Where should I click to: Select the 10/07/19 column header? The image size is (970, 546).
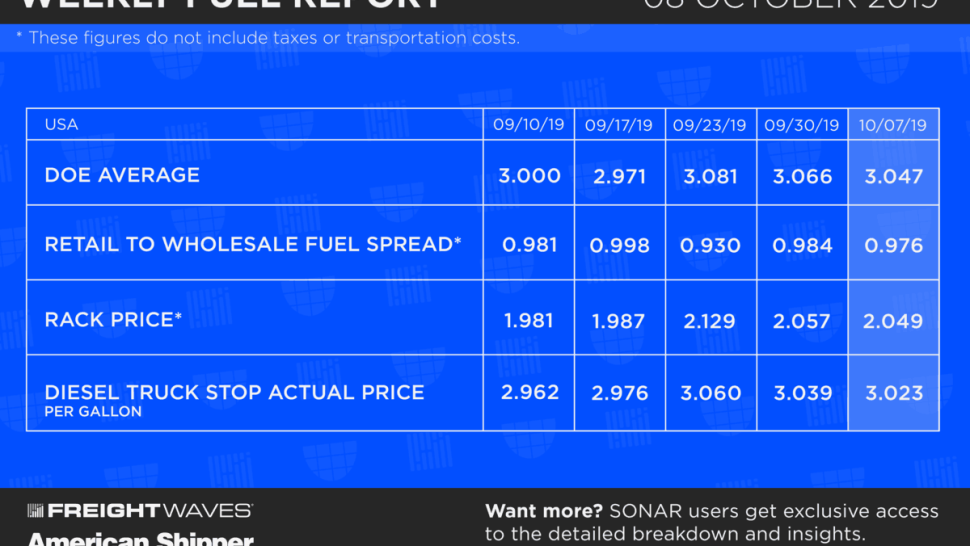pyautogui.click(x=893, y=125)
